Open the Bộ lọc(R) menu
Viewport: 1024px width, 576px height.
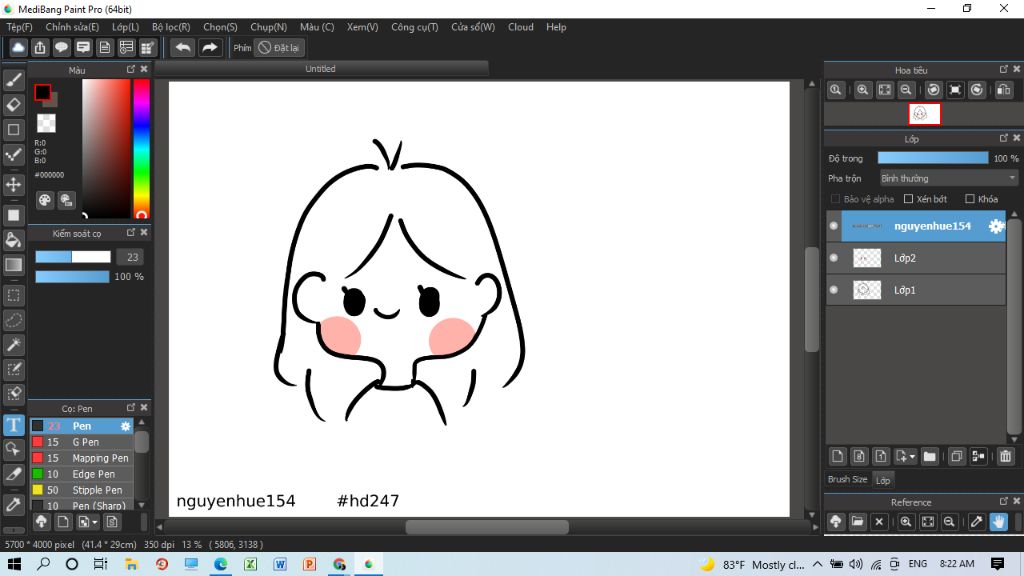click(x=171, y=27)
